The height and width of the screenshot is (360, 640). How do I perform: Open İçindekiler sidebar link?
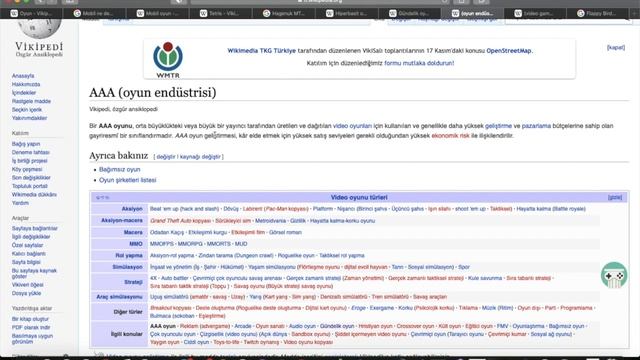(24, 93)
